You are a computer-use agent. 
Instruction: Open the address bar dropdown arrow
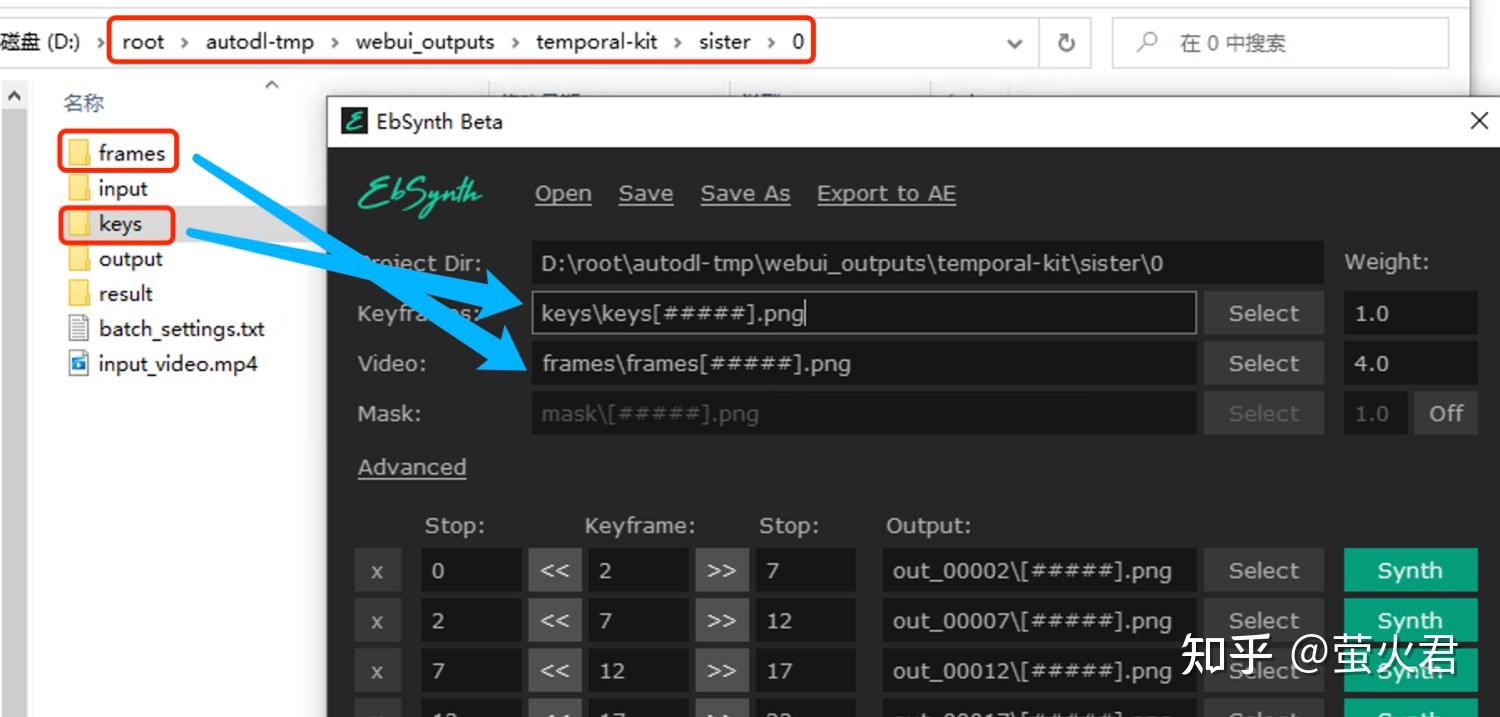pos(1013,43)
